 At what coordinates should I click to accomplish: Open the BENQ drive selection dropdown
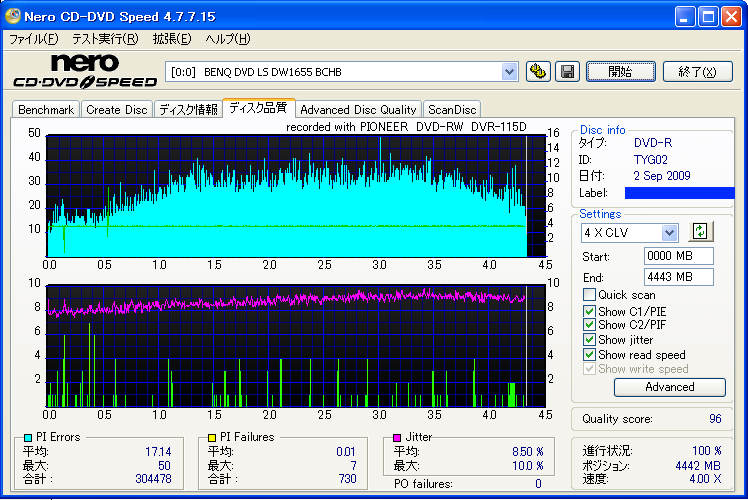click(x=509, y=71)
